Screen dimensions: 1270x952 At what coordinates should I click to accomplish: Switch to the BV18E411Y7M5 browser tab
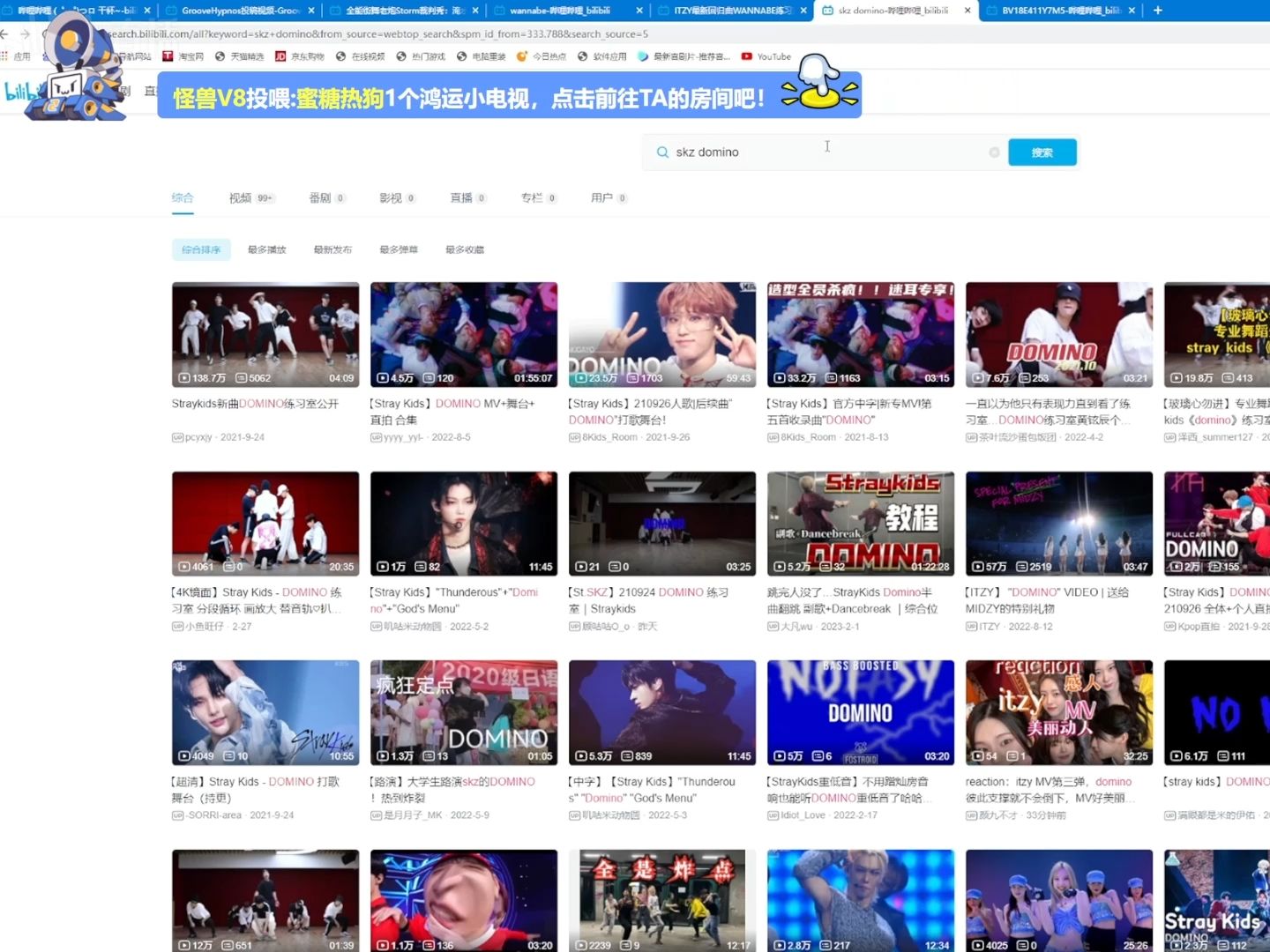pyautogui.click(x=1060, y=11)
